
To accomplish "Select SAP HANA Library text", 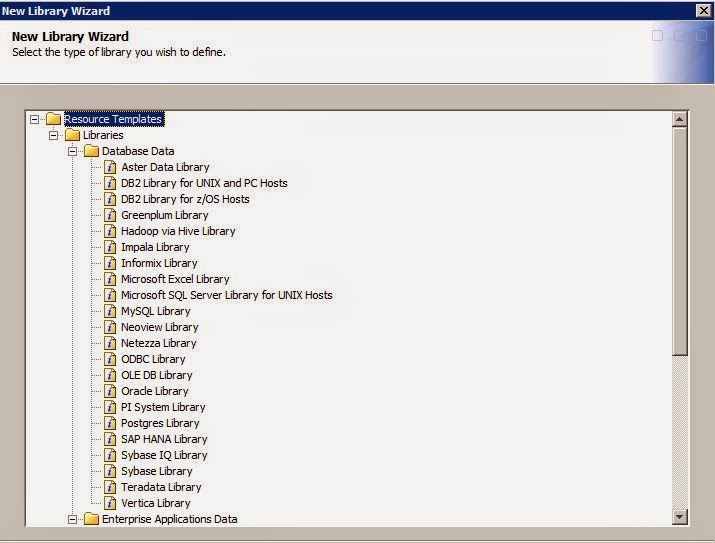I will tap(164, 439).
